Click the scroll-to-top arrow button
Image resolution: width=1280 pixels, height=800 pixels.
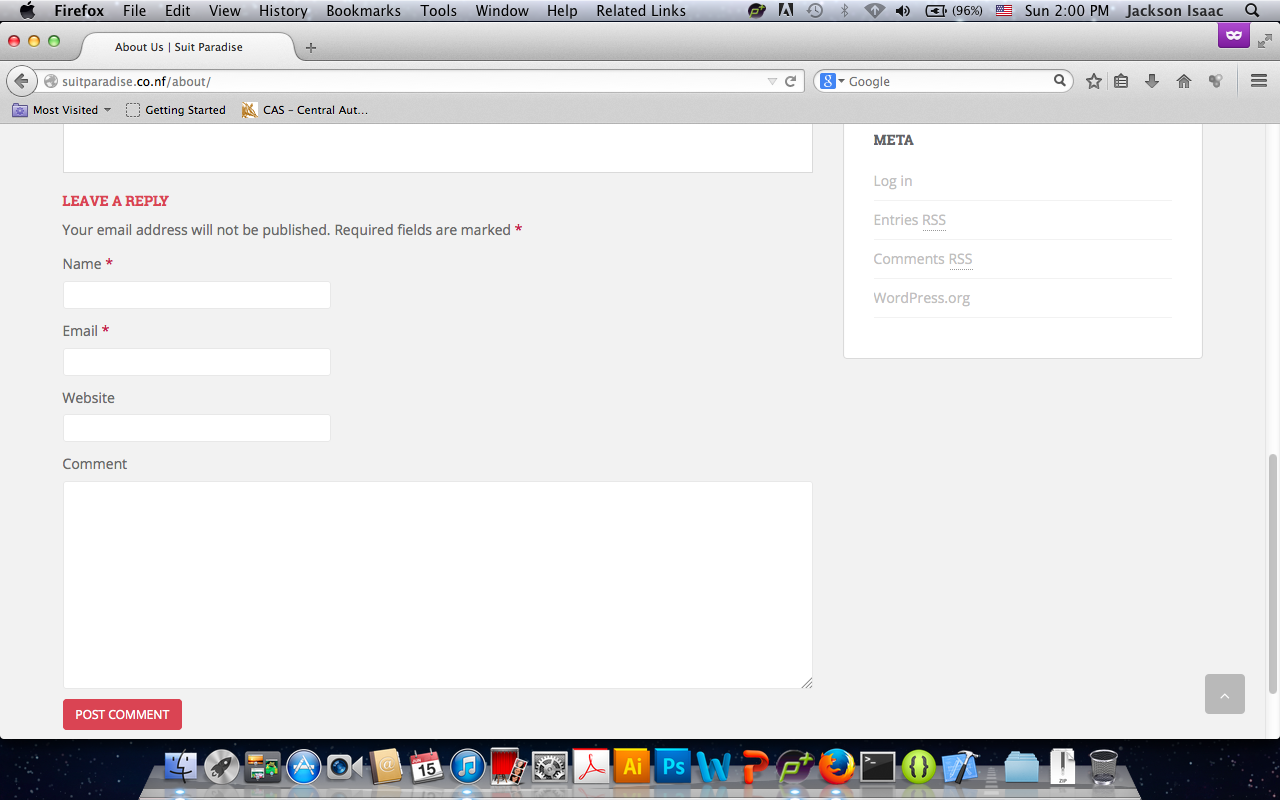point(1224,694)
